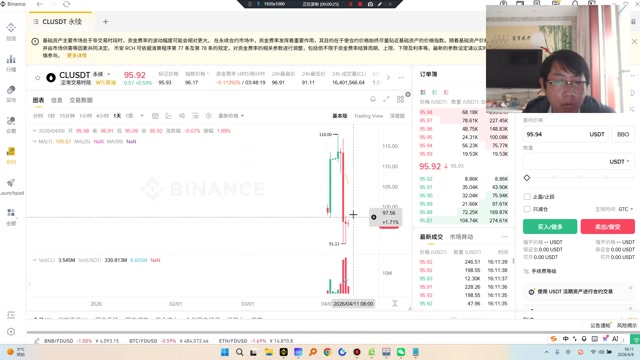The width and height of the screenshot is (640, 360).
Task: Switch chart to 深度图 depth view
Action: point(397,116)
